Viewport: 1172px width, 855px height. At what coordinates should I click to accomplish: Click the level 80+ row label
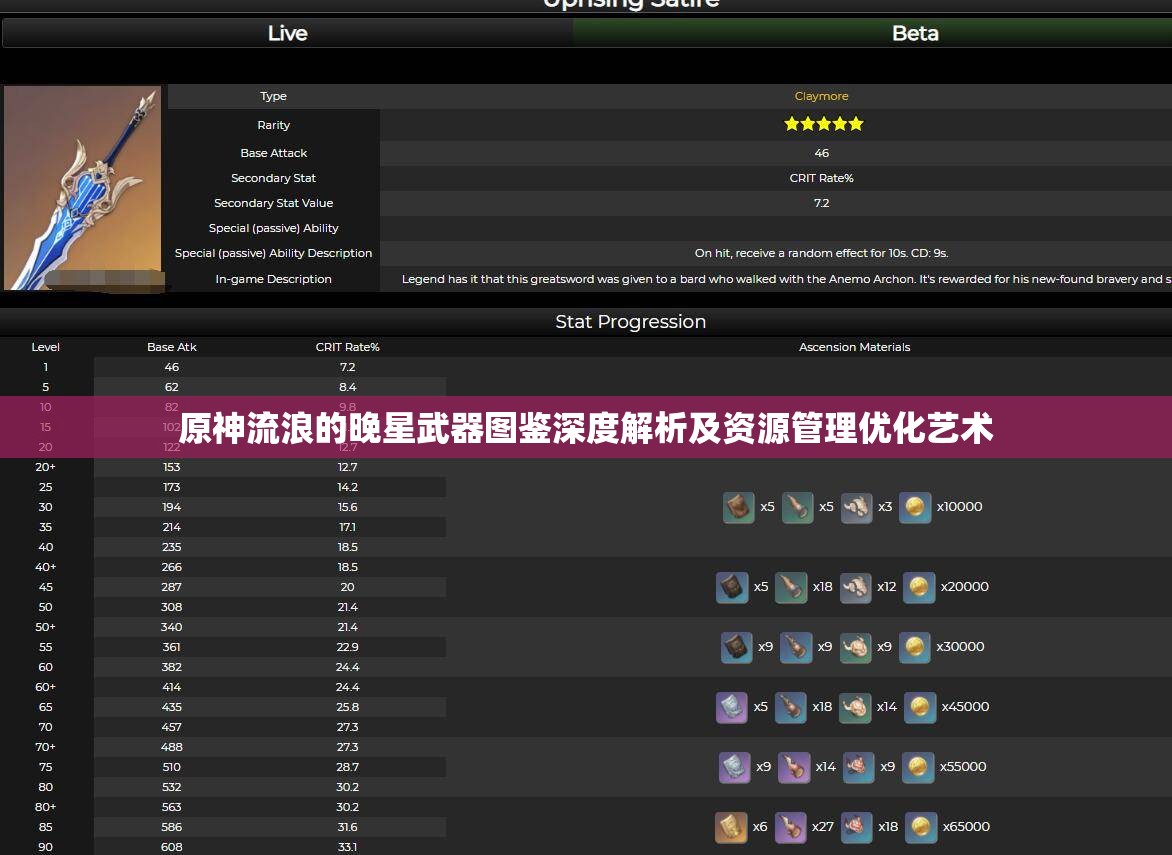(x=46, y=807)
